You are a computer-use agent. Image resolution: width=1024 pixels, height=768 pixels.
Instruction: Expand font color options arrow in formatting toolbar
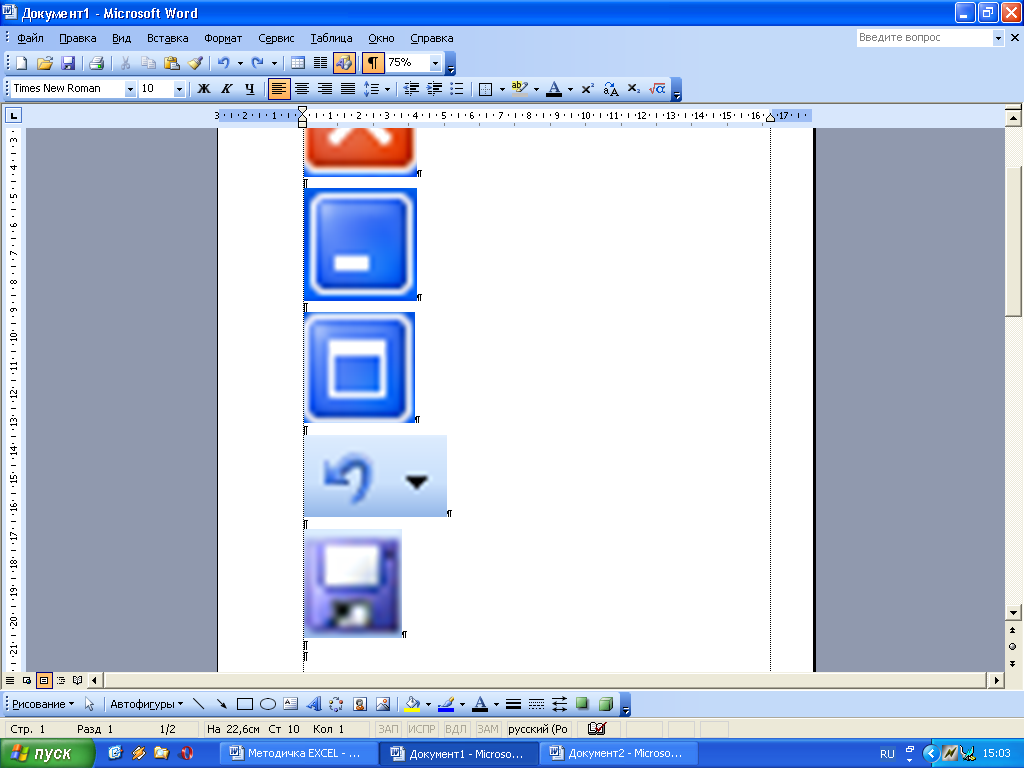570,89
